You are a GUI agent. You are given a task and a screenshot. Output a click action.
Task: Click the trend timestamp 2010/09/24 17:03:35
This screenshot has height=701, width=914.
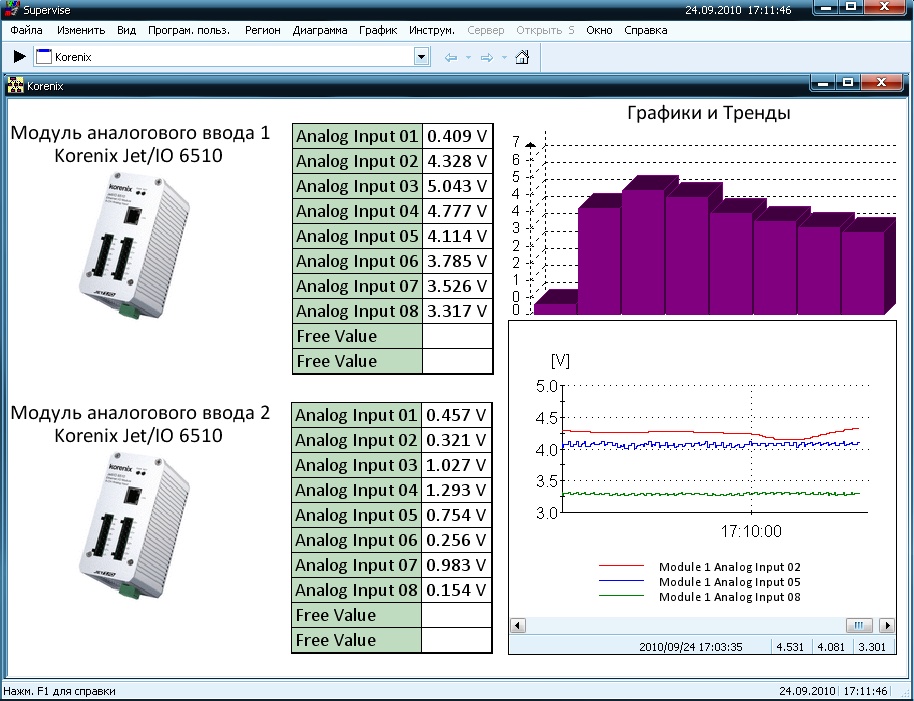691,647
